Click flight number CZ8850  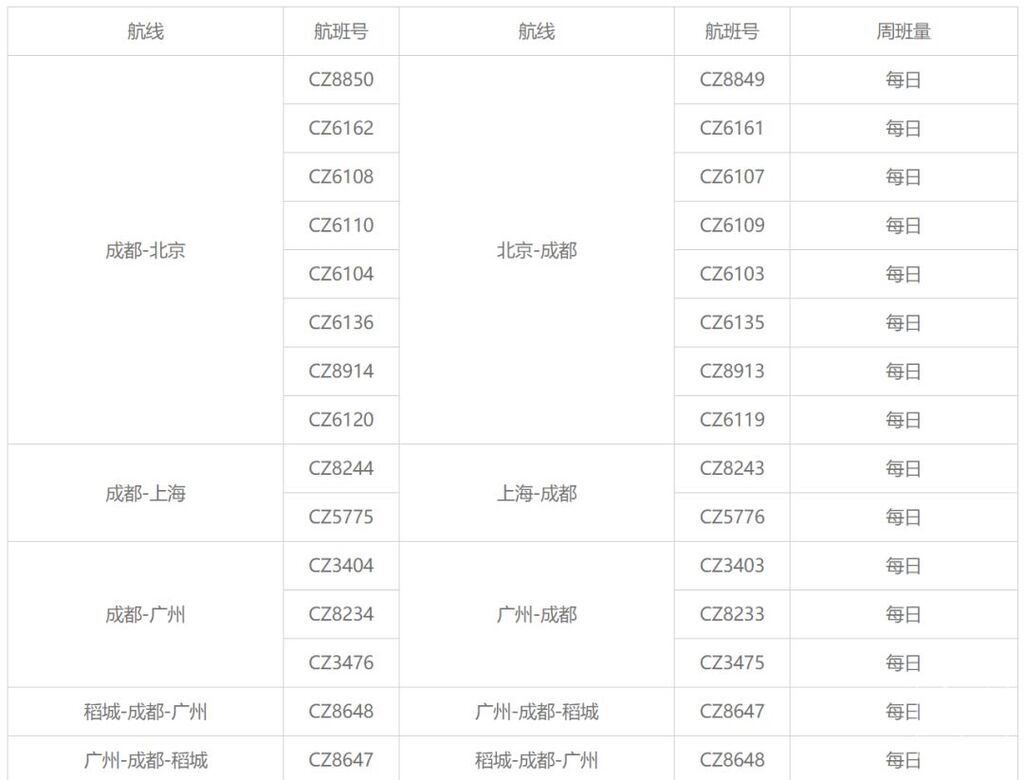pyautogui.click(x=341, y=80)
